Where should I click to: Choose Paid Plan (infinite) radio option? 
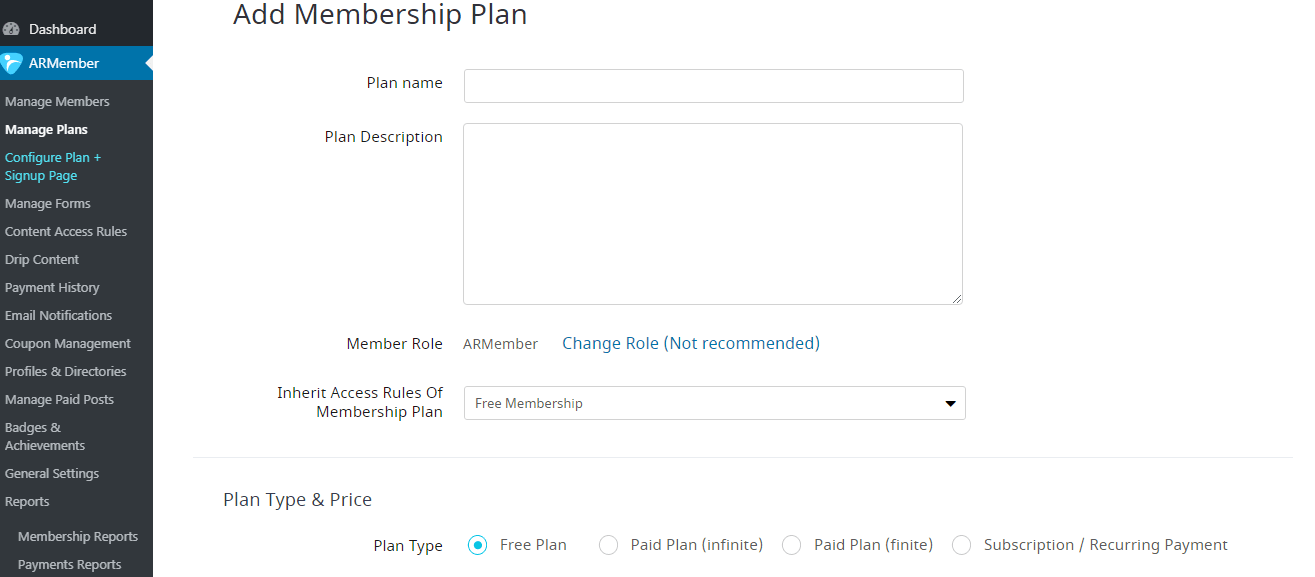tap(608, 545)
